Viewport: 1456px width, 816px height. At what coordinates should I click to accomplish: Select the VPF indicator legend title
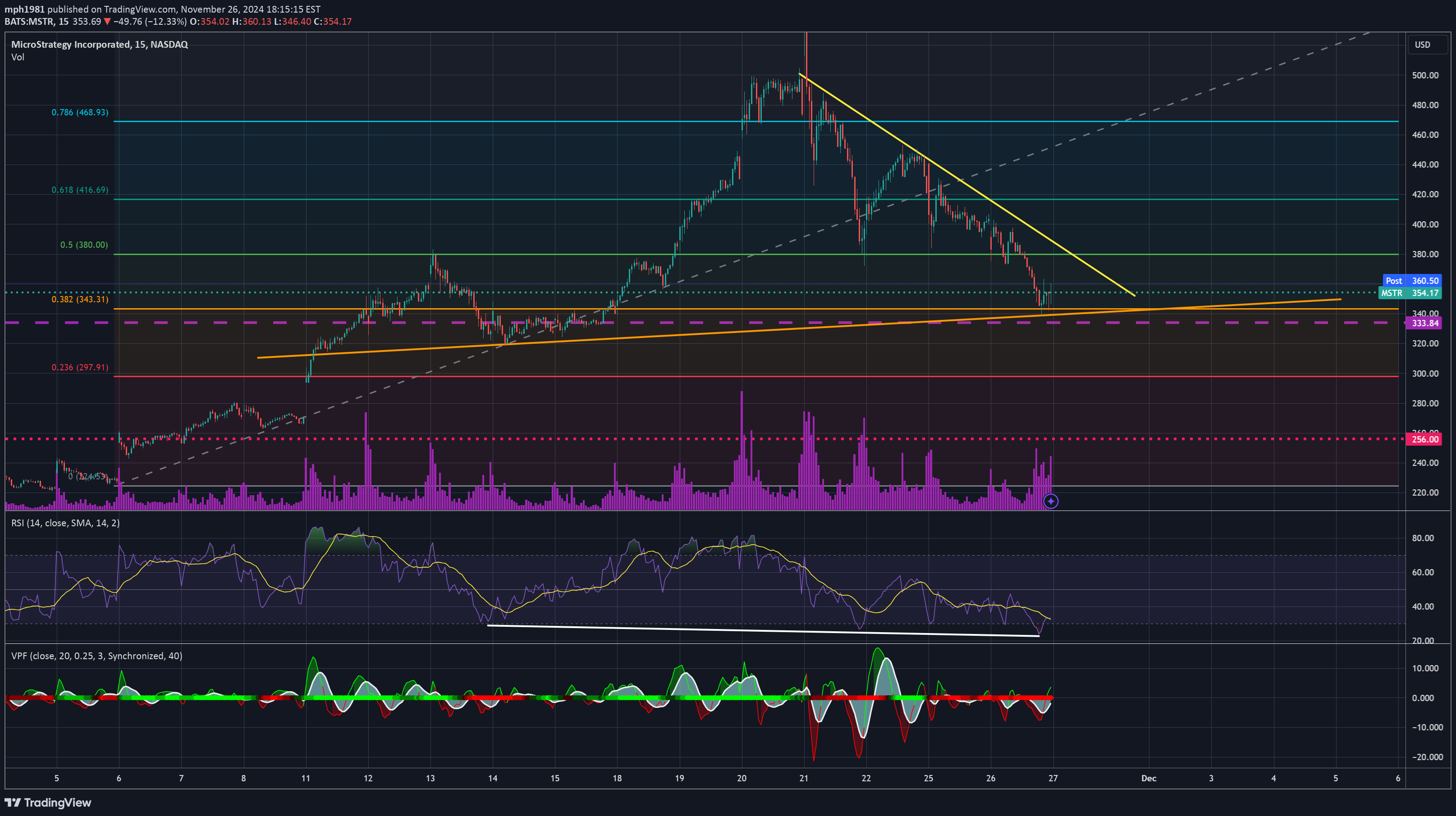[96, 656]
